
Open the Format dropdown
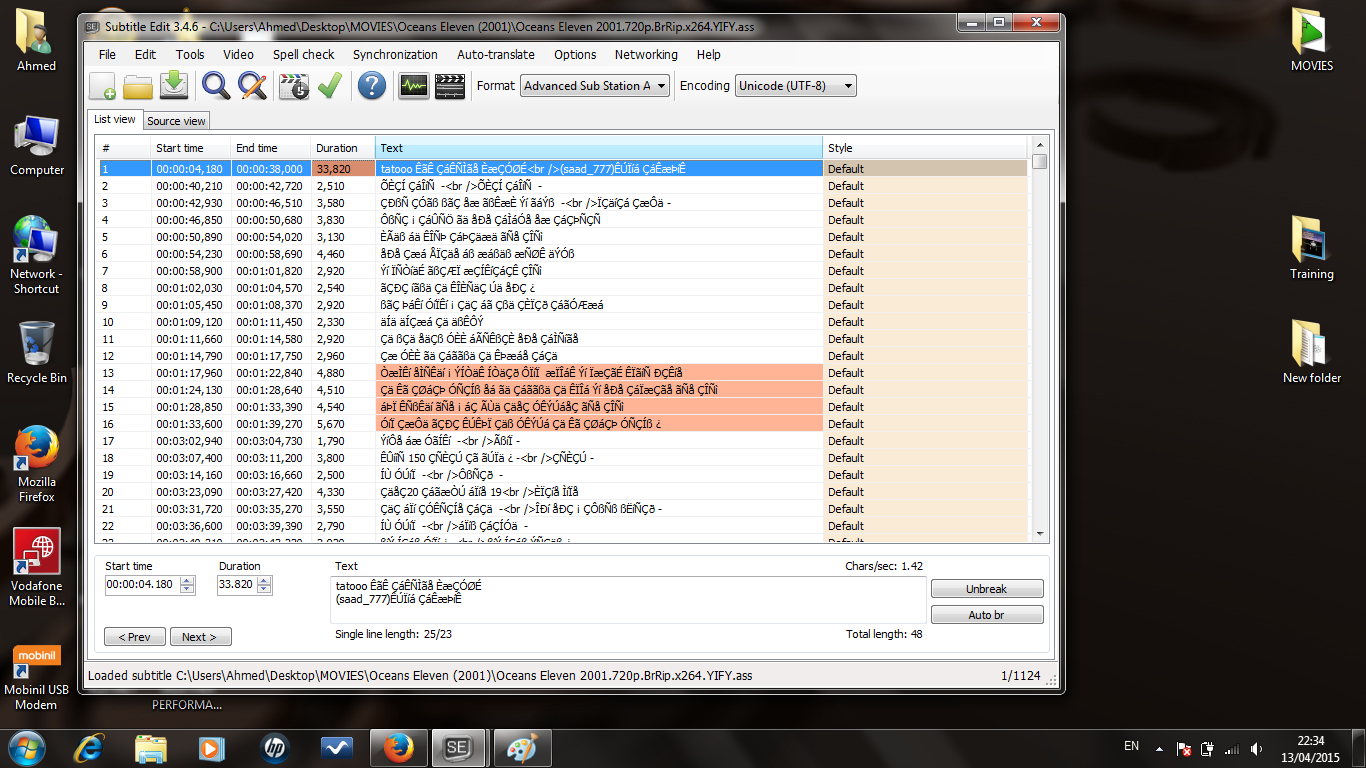(595, 86)
